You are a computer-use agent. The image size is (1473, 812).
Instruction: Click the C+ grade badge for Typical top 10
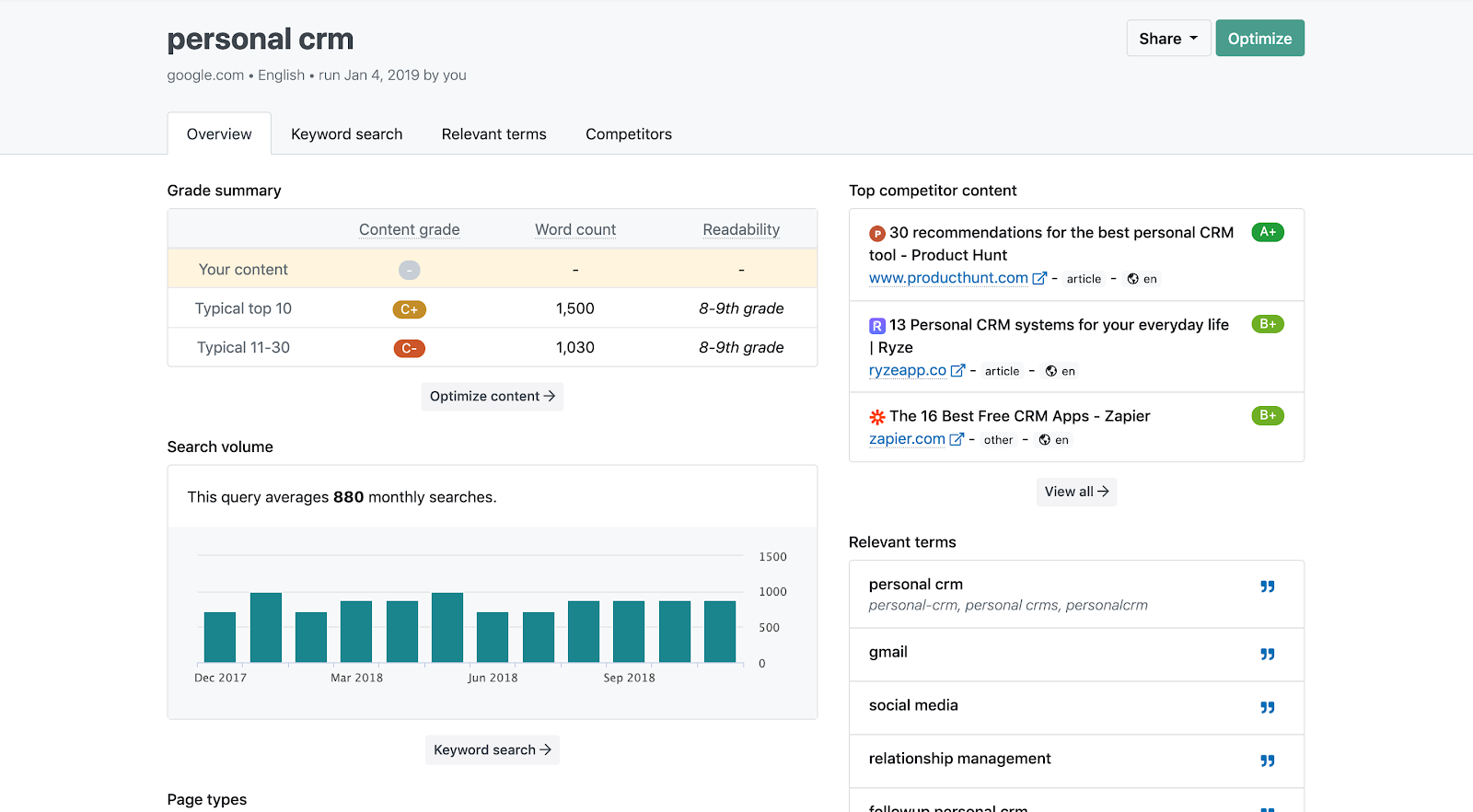pyautogui.click(x=410, y=309)
